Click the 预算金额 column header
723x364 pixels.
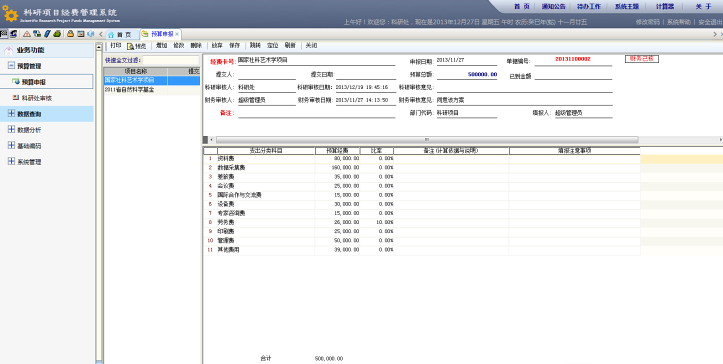tap(338, 150)
